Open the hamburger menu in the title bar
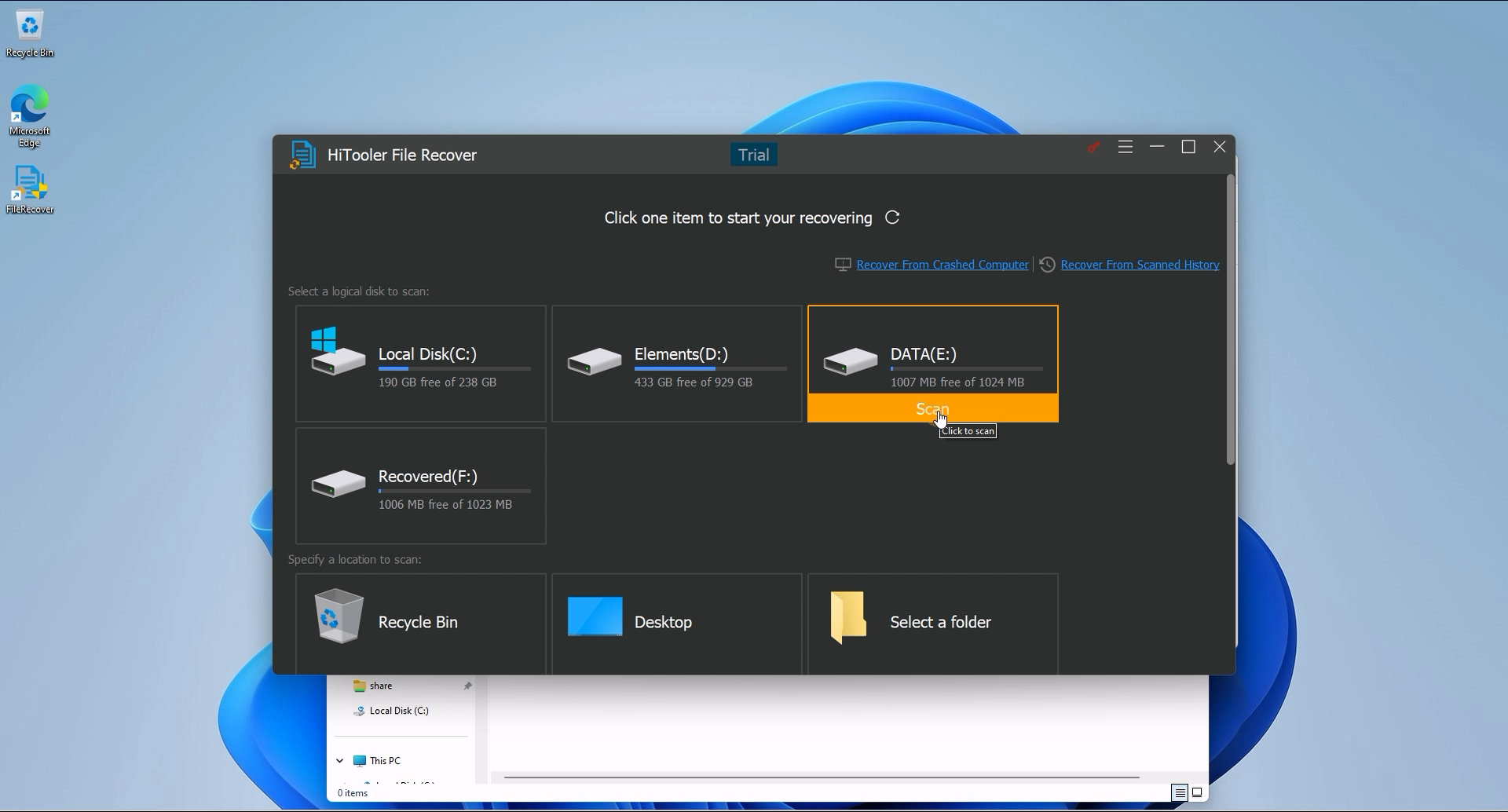The height and width of the screenshot is (812, 1508). (x=1125, y=147)
